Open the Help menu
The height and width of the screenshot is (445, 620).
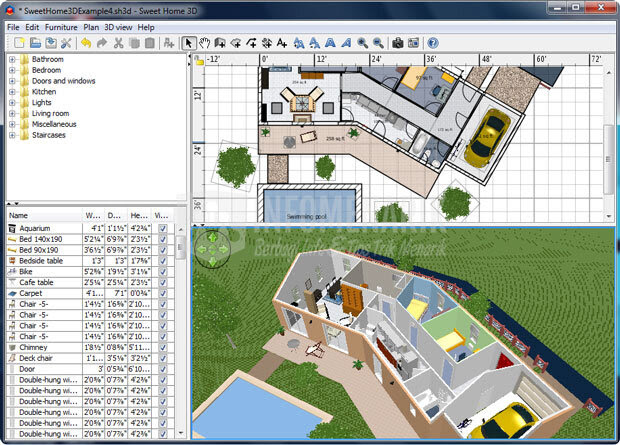(x=146, y=27)
